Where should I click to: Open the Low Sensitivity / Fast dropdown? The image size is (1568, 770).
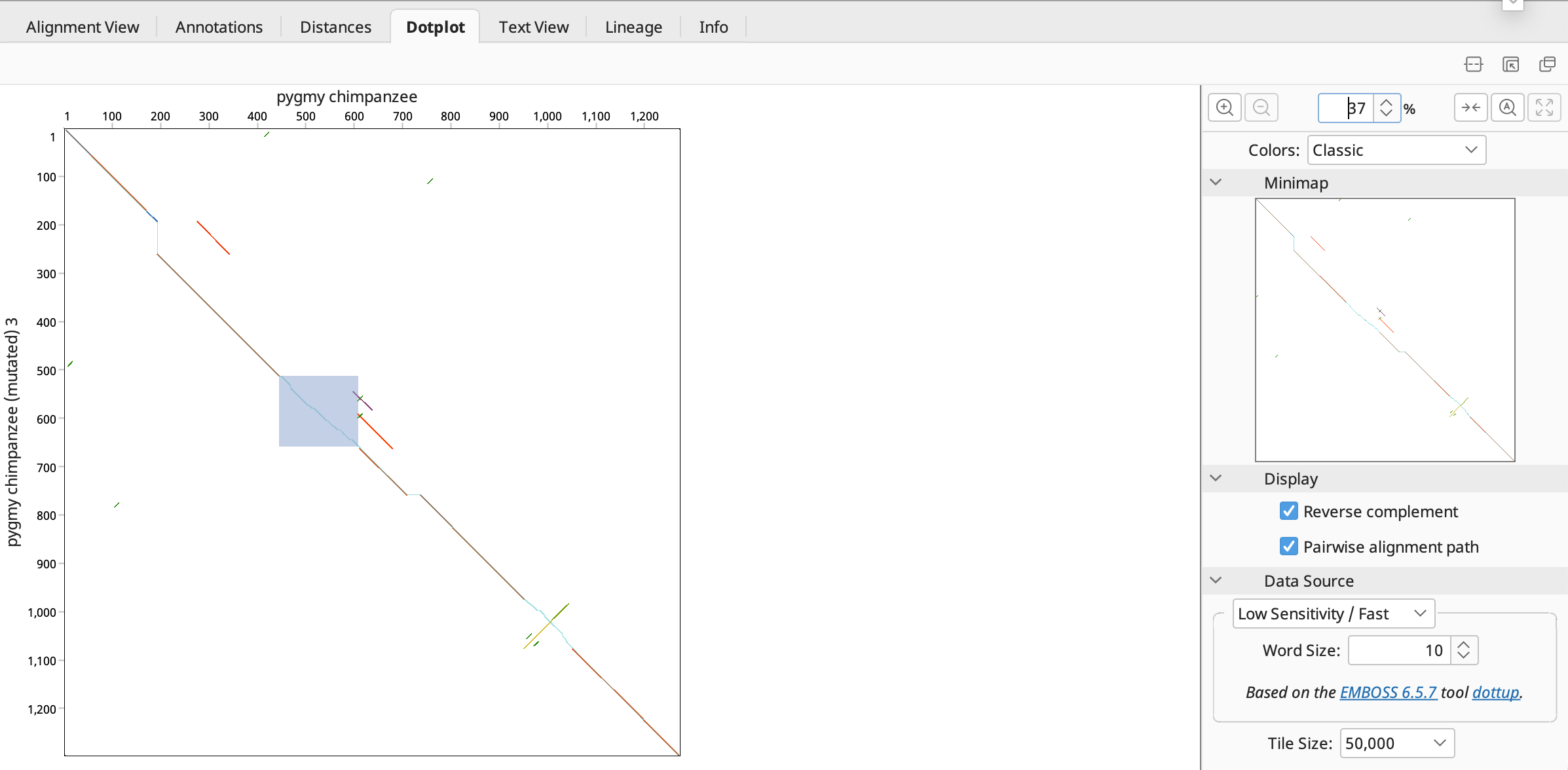(x=1333, y=614)
